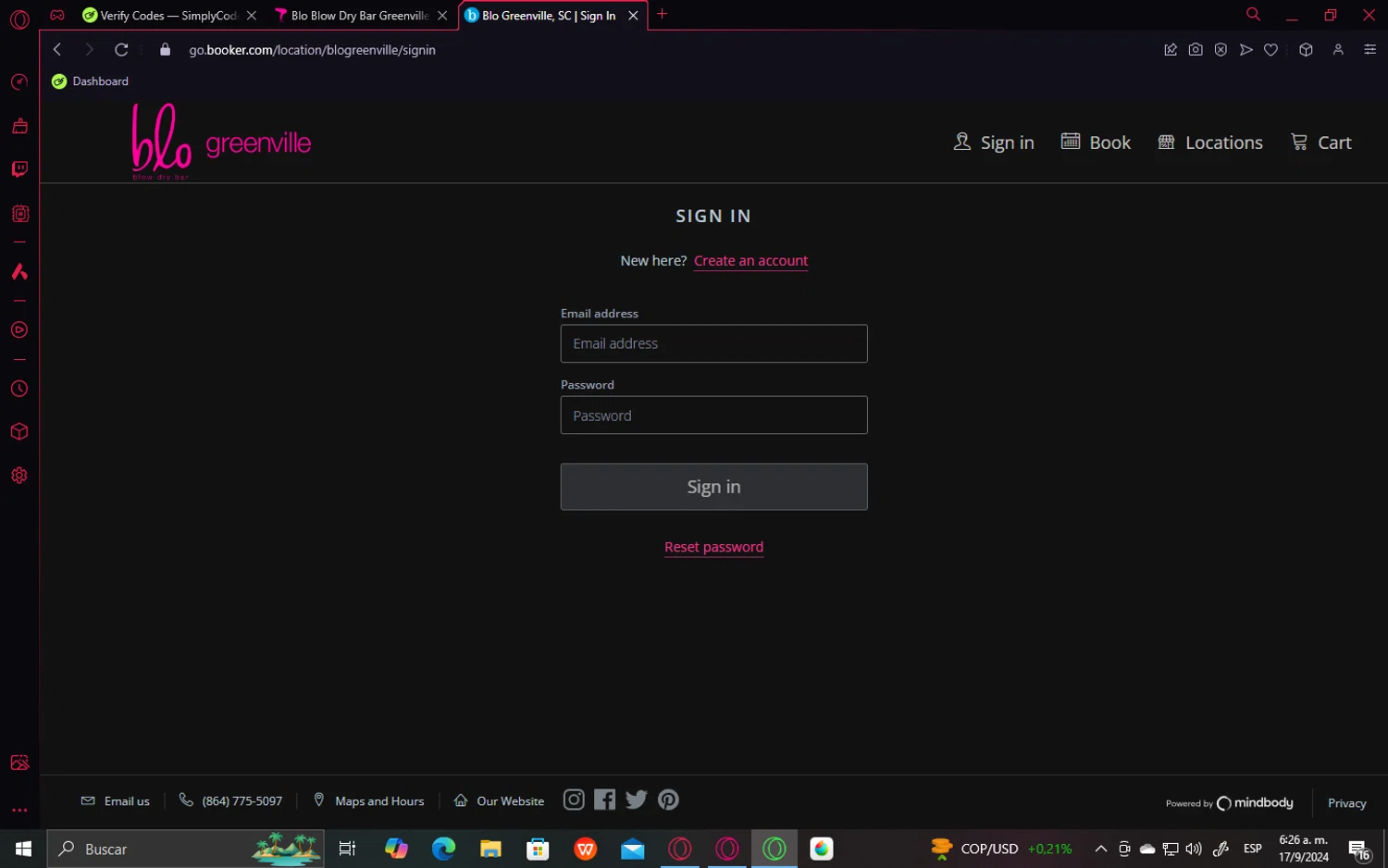Reload the current page
Image resolution: width=1388 pixels, height=868 pixels.
[121, 50]
